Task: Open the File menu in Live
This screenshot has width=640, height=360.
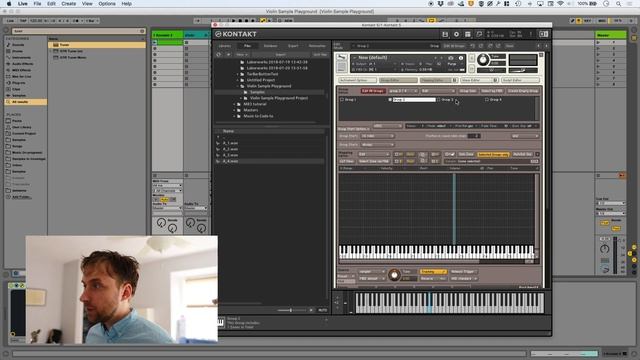Action: click(37, 4)
